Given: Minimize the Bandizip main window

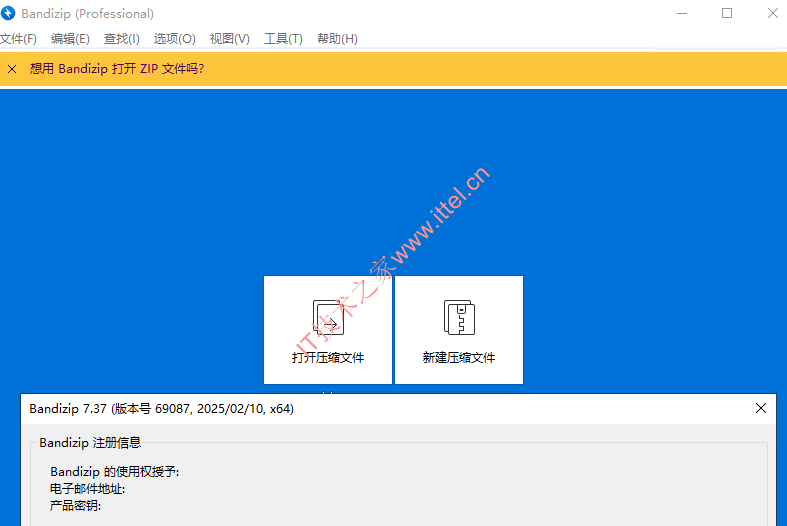Looking at the screenshot, I should [x=682, y=14].
